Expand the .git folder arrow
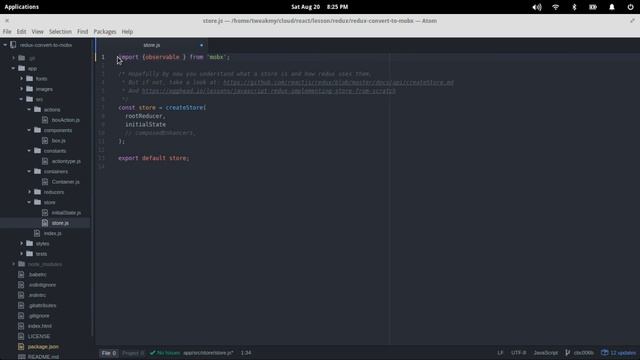 pos(13,58)
